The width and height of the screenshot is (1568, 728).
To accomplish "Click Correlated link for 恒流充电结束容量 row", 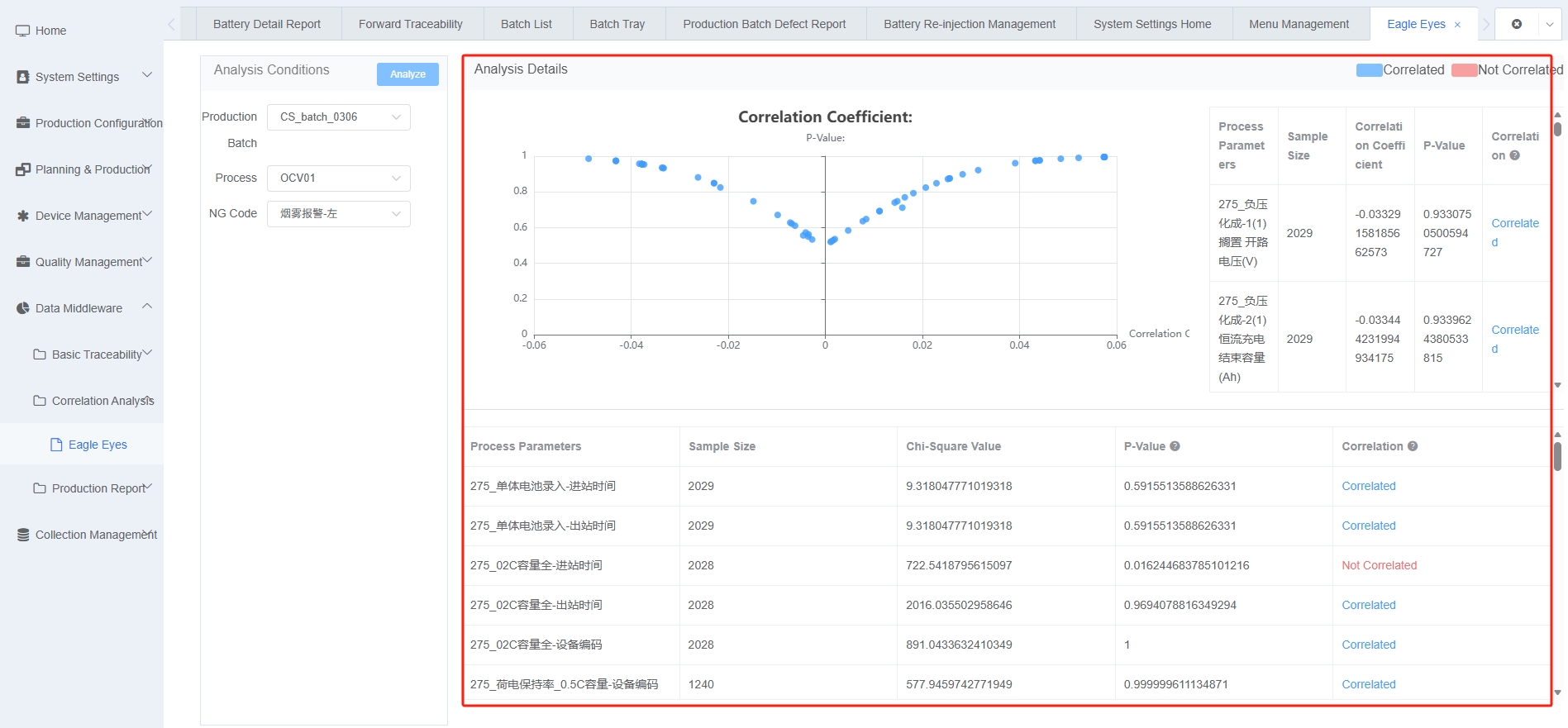I will click(x=1515, y=340).
